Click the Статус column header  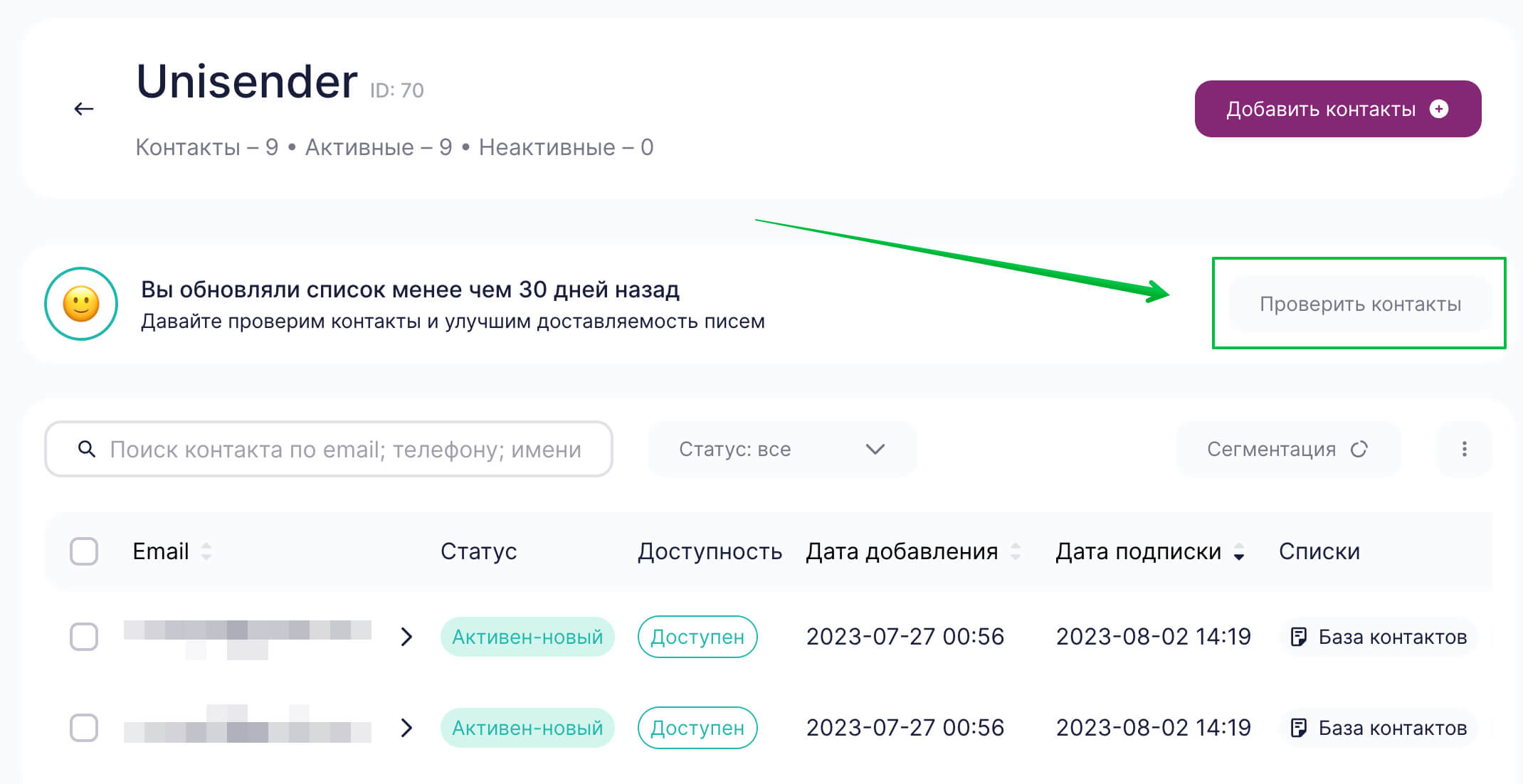(478, 551)
